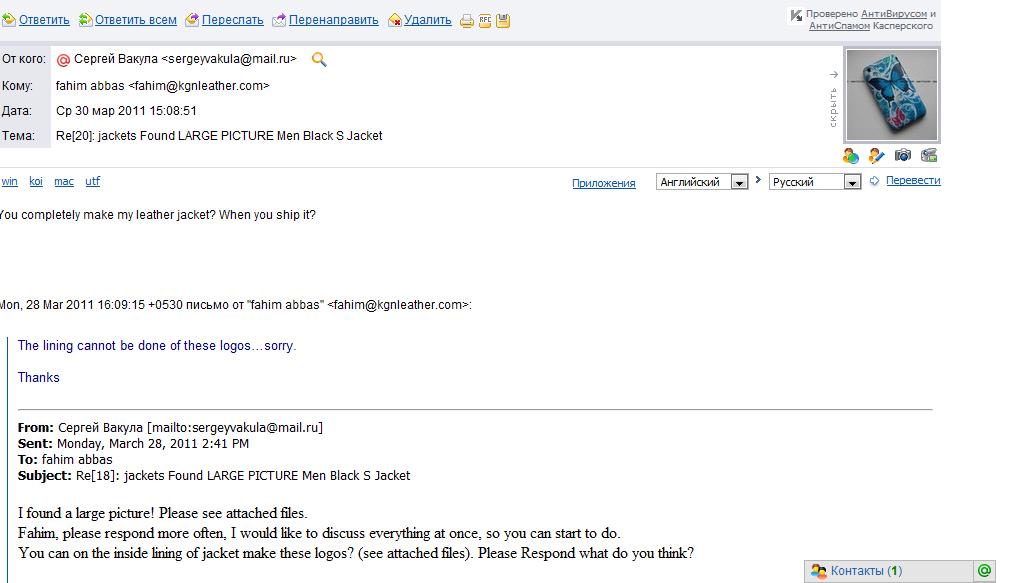
Task: Open sender's photos camera icon
Action: pyautogui.click(x=903, y=155)
